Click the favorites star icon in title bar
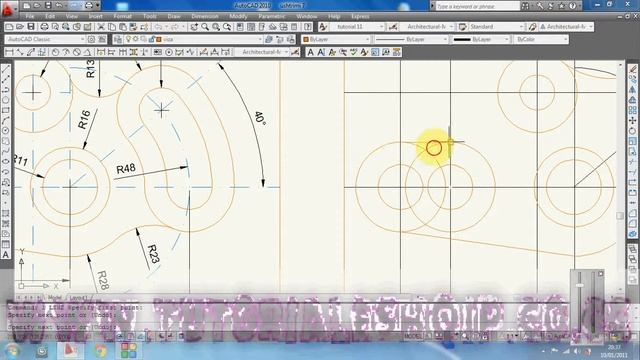The image size is (640, 360). 561,6
